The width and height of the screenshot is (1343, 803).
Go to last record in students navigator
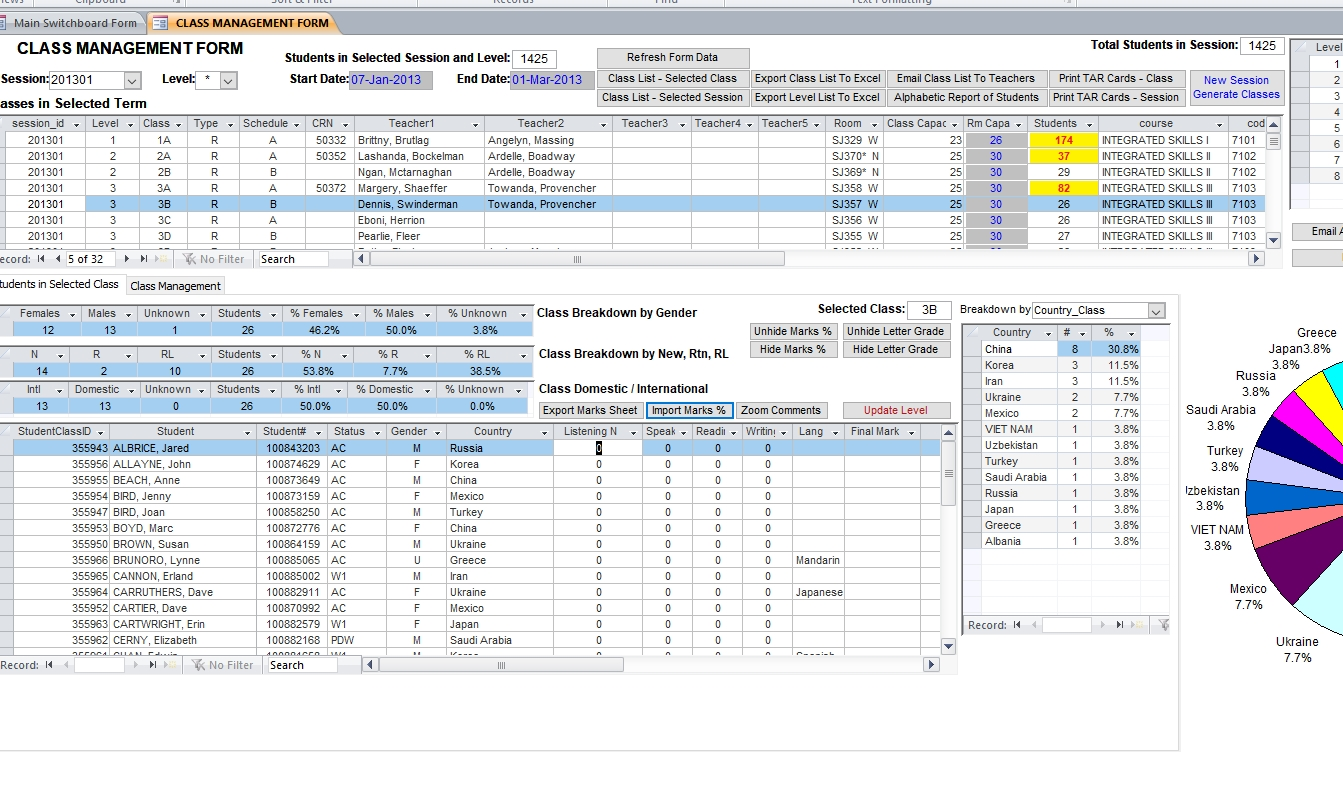pyautogui.click(x=153, y=665)
